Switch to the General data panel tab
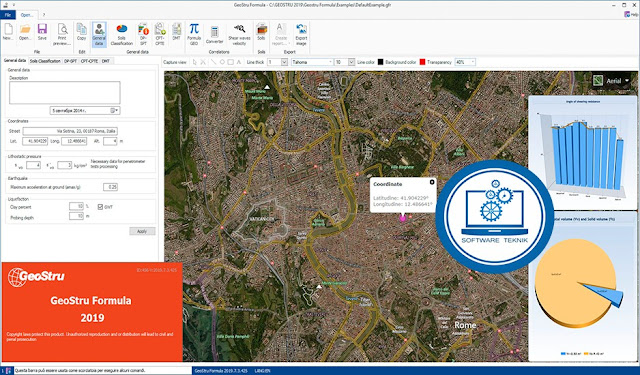Viewport: 640px width, 375px height. coord(15,60)
